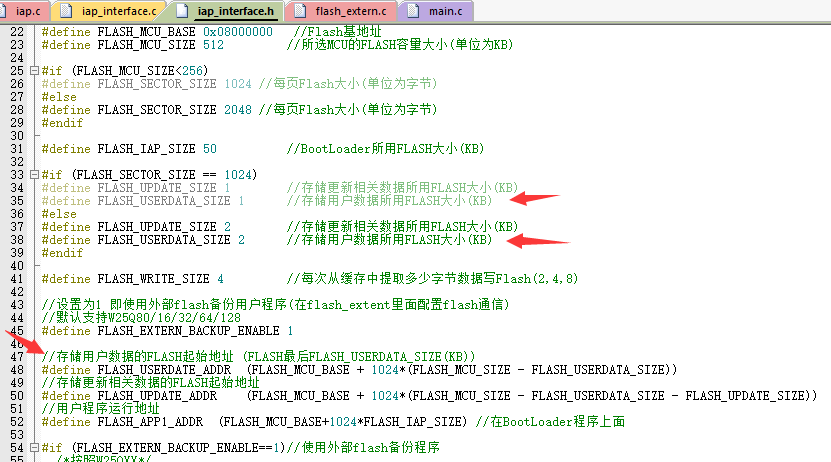
Task: Click the comment on line 51
Action: tap(101, 408)
